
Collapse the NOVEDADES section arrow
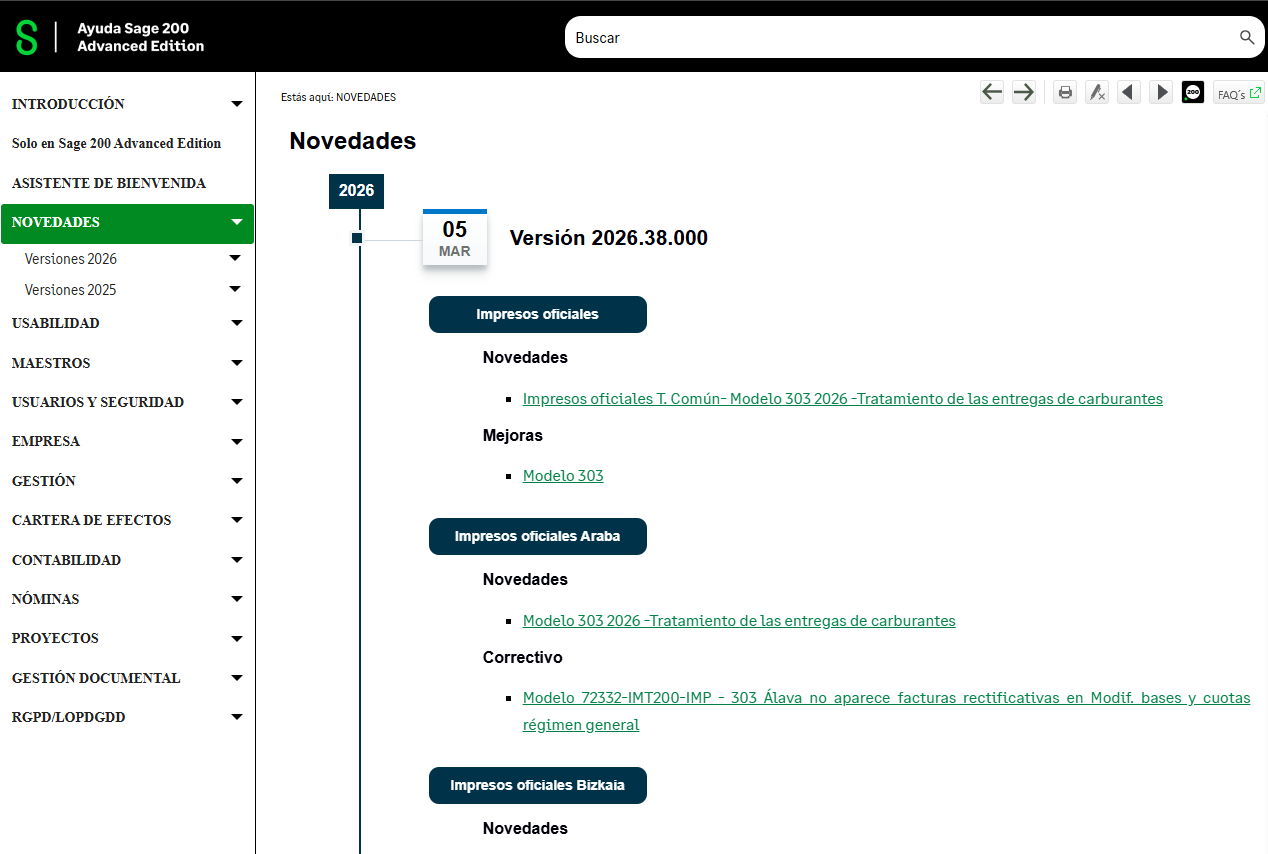coord(237,222)
